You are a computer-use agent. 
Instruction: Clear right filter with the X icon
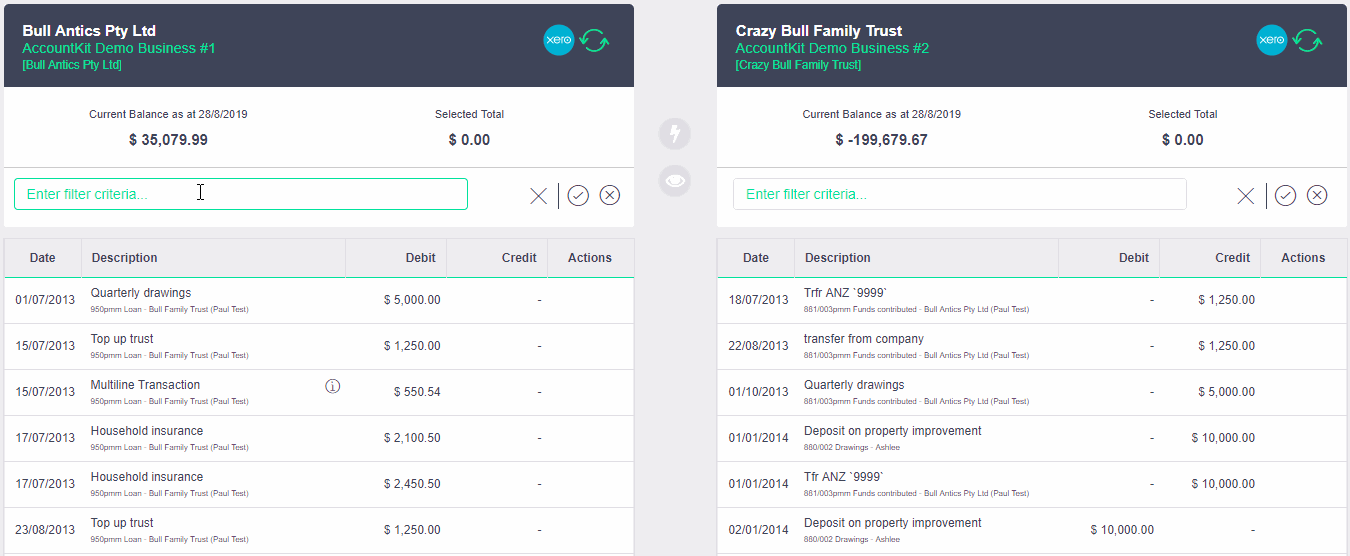click(x=1245, y=196)
